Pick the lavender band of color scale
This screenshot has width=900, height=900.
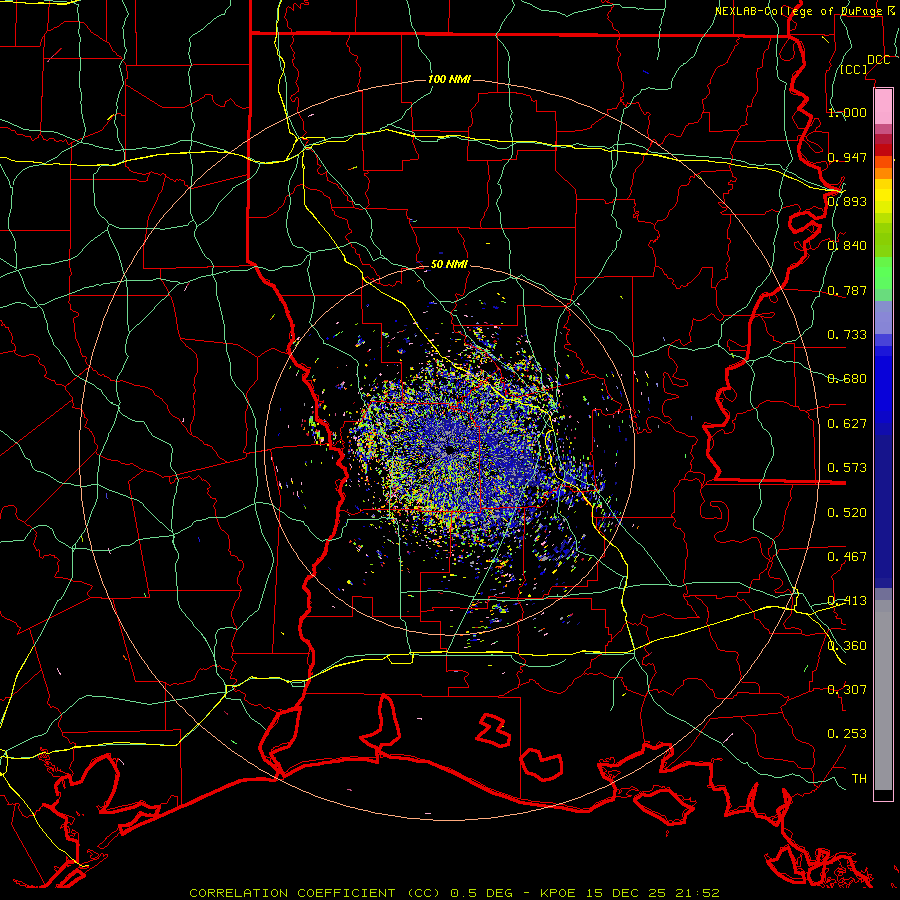pyautogui.click(x=883, y=317)
